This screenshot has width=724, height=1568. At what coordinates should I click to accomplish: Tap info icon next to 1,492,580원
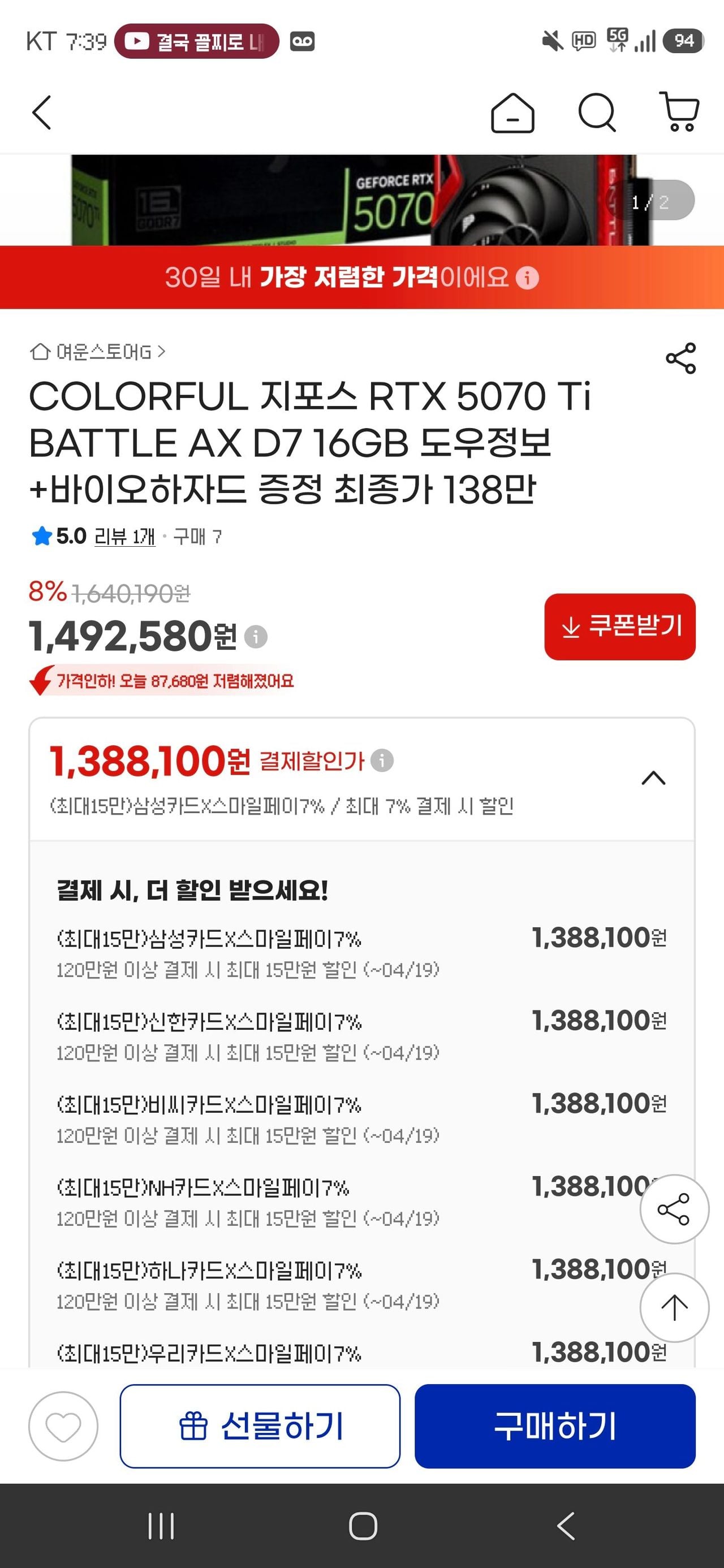coord(256,637)
